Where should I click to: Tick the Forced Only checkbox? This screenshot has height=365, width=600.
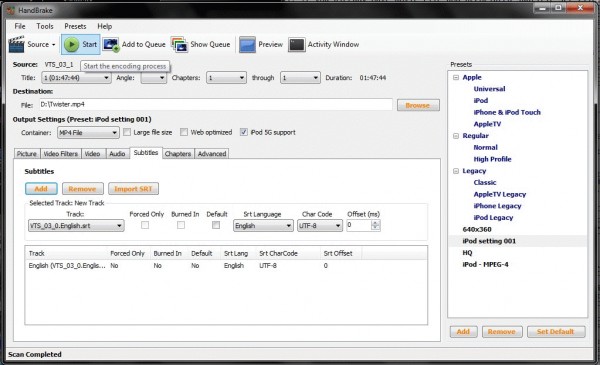click(145, 225)
